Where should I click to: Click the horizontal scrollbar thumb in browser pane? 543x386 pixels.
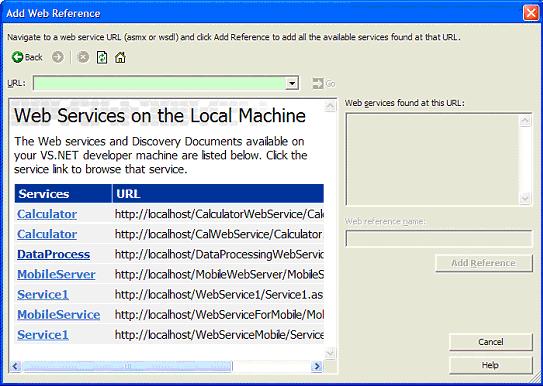pyautogui.click(x=127, y=366)
